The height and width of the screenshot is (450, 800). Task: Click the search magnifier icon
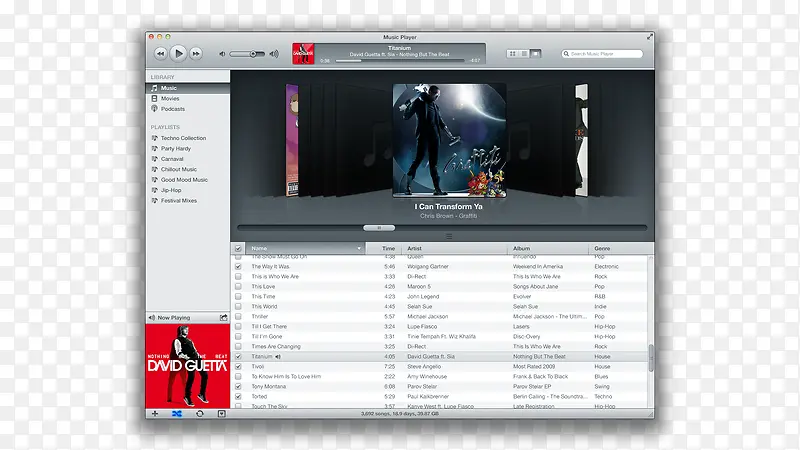pos(566,54)
